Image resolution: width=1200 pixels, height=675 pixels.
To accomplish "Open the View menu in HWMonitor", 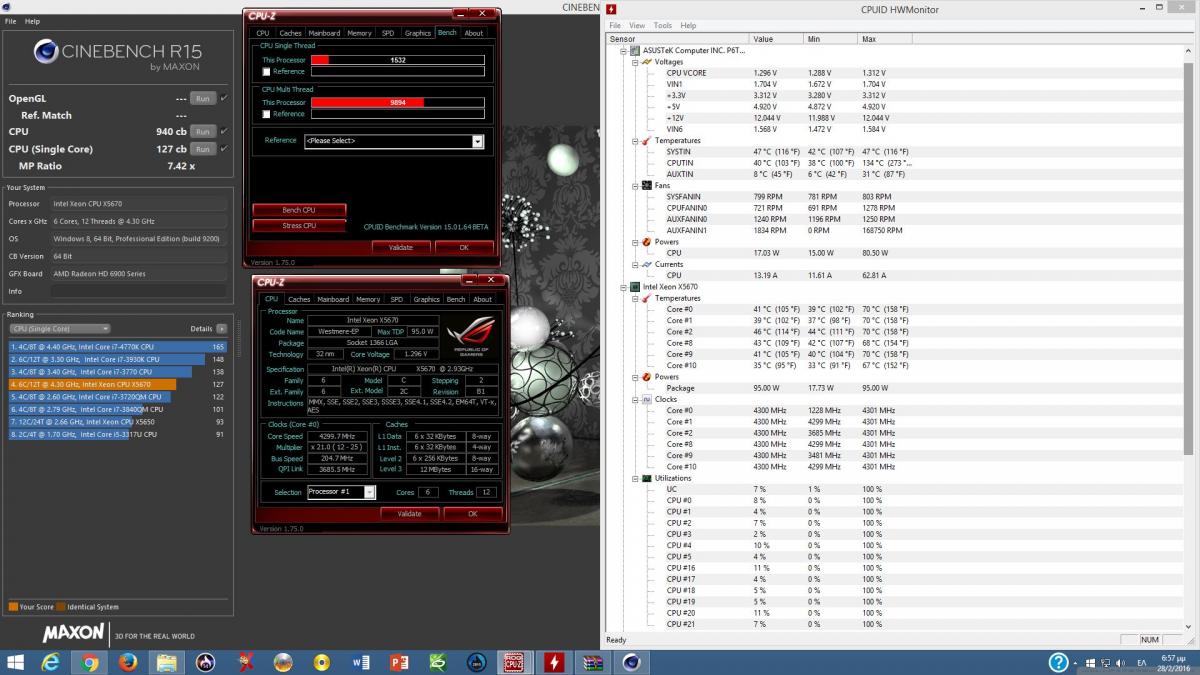I will tap(638, 25).
